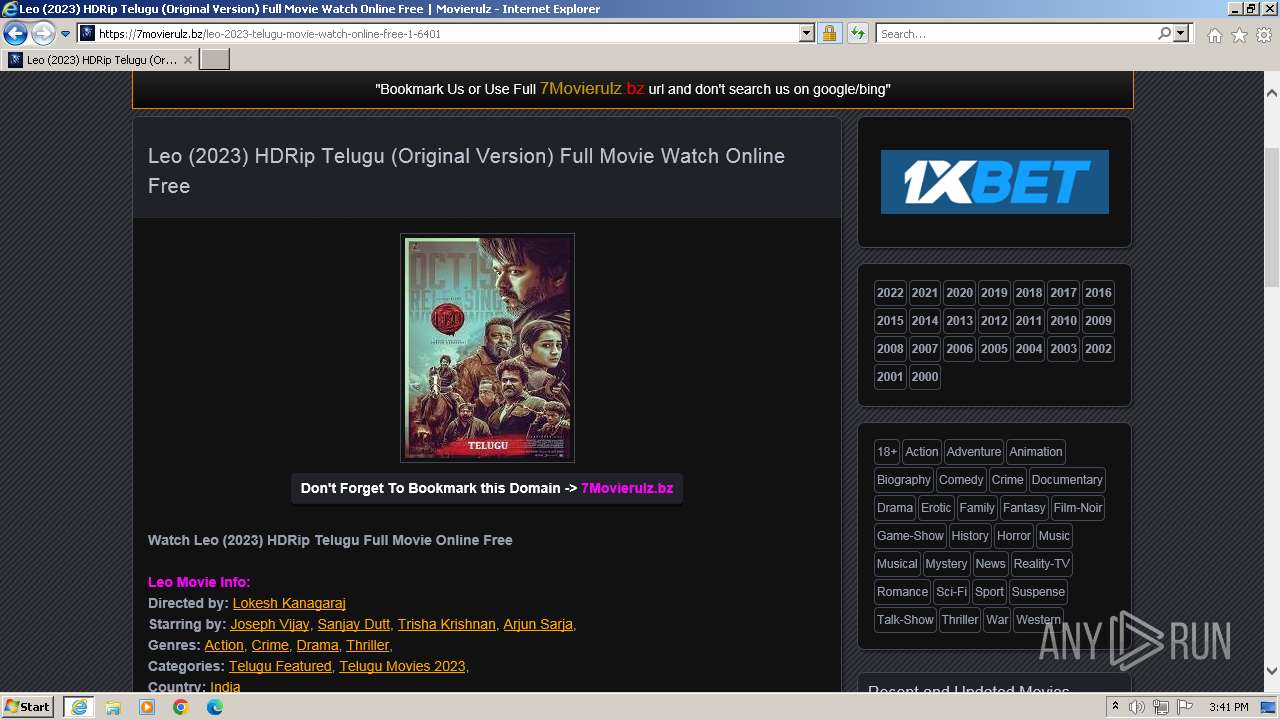Click the security lock icon
This screenshot has height=720, width=1280.
829,33
